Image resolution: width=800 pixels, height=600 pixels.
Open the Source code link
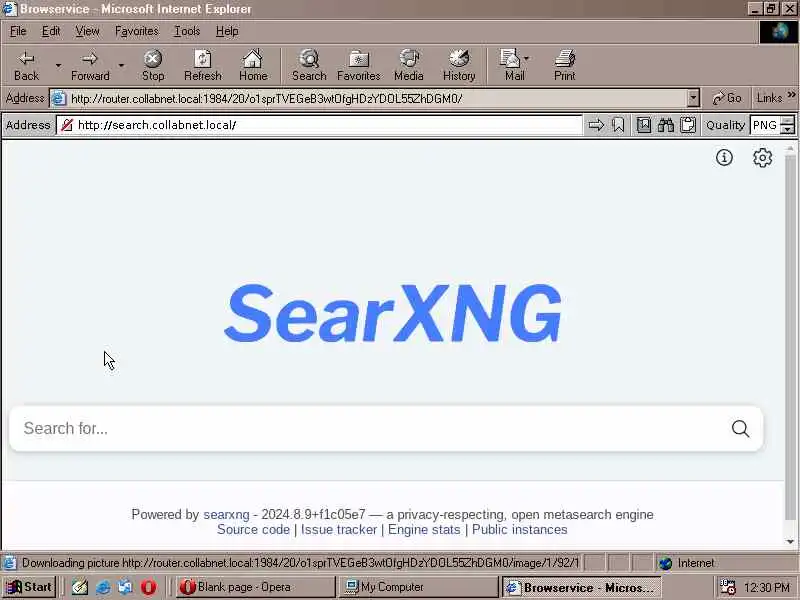pyautogui.click(x=253, y=530)
